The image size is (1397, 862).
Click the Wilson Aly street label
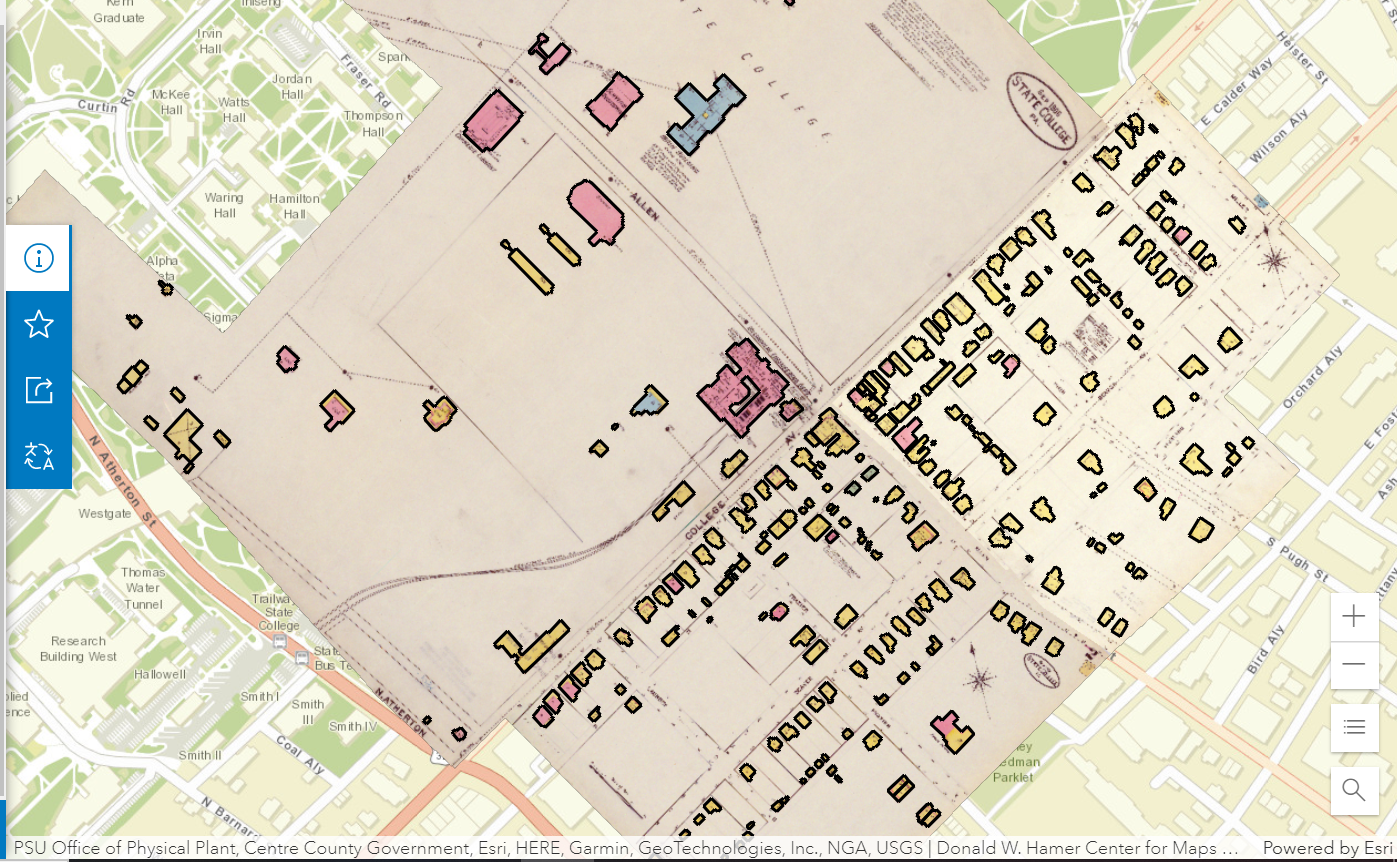point(1278,137)
